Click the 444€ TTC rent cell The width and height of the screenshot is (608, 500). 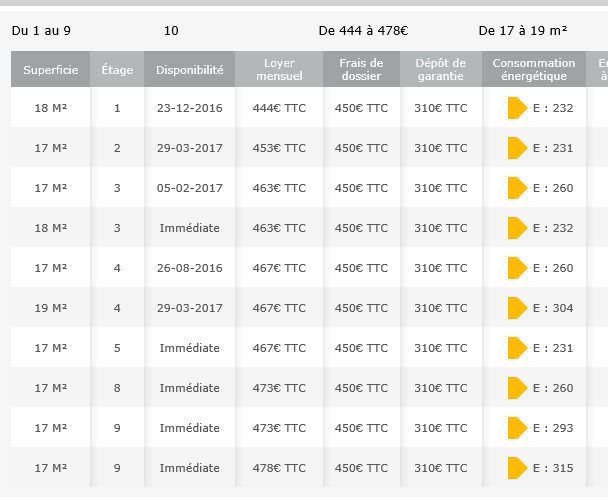[x=279, y=108]
